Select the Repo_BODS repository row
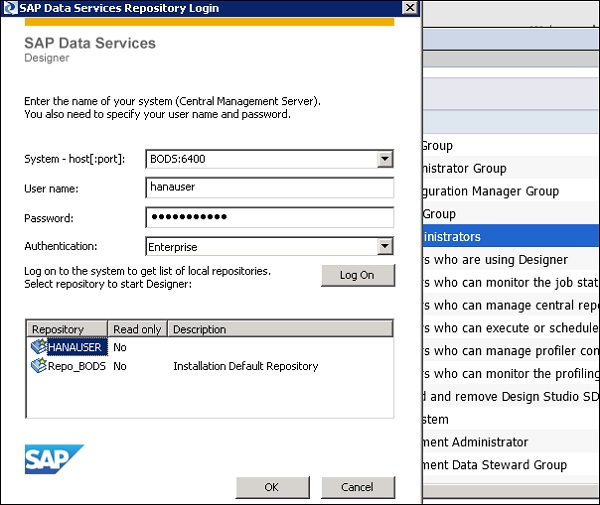Viewport: 600px width, 505px height. point(78,366)
